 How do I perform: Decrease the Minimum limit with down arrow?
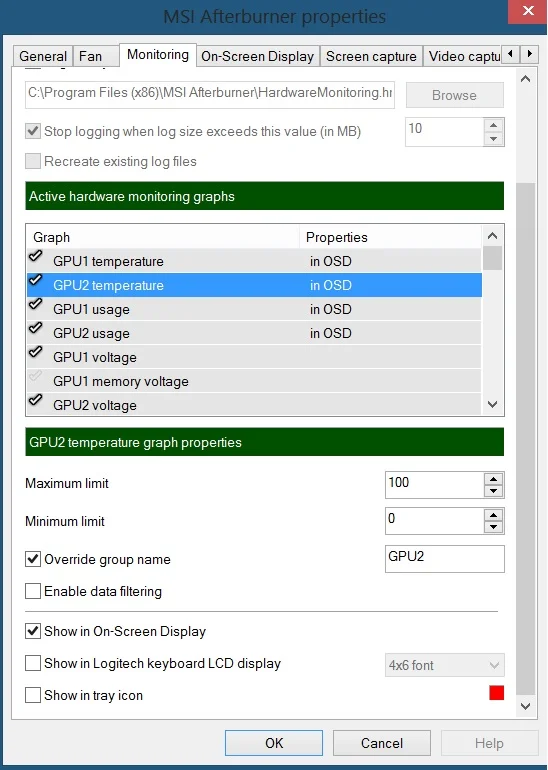coord(493,527)
